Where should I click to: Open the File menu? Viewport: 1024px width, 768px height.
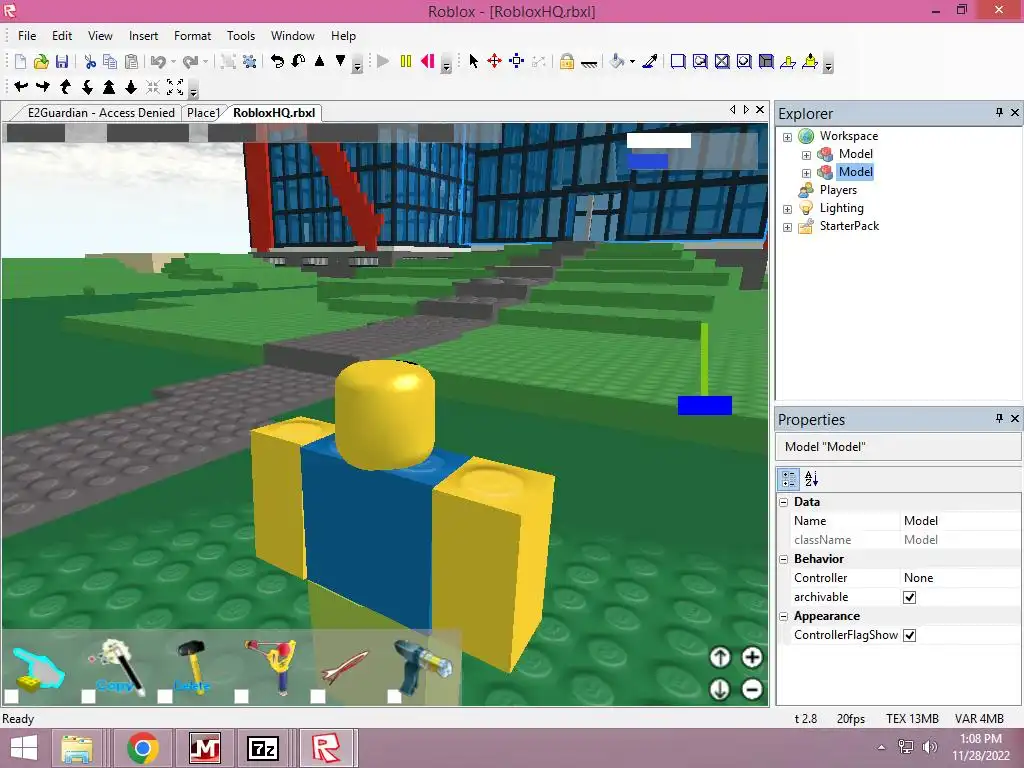click(27, 36)
